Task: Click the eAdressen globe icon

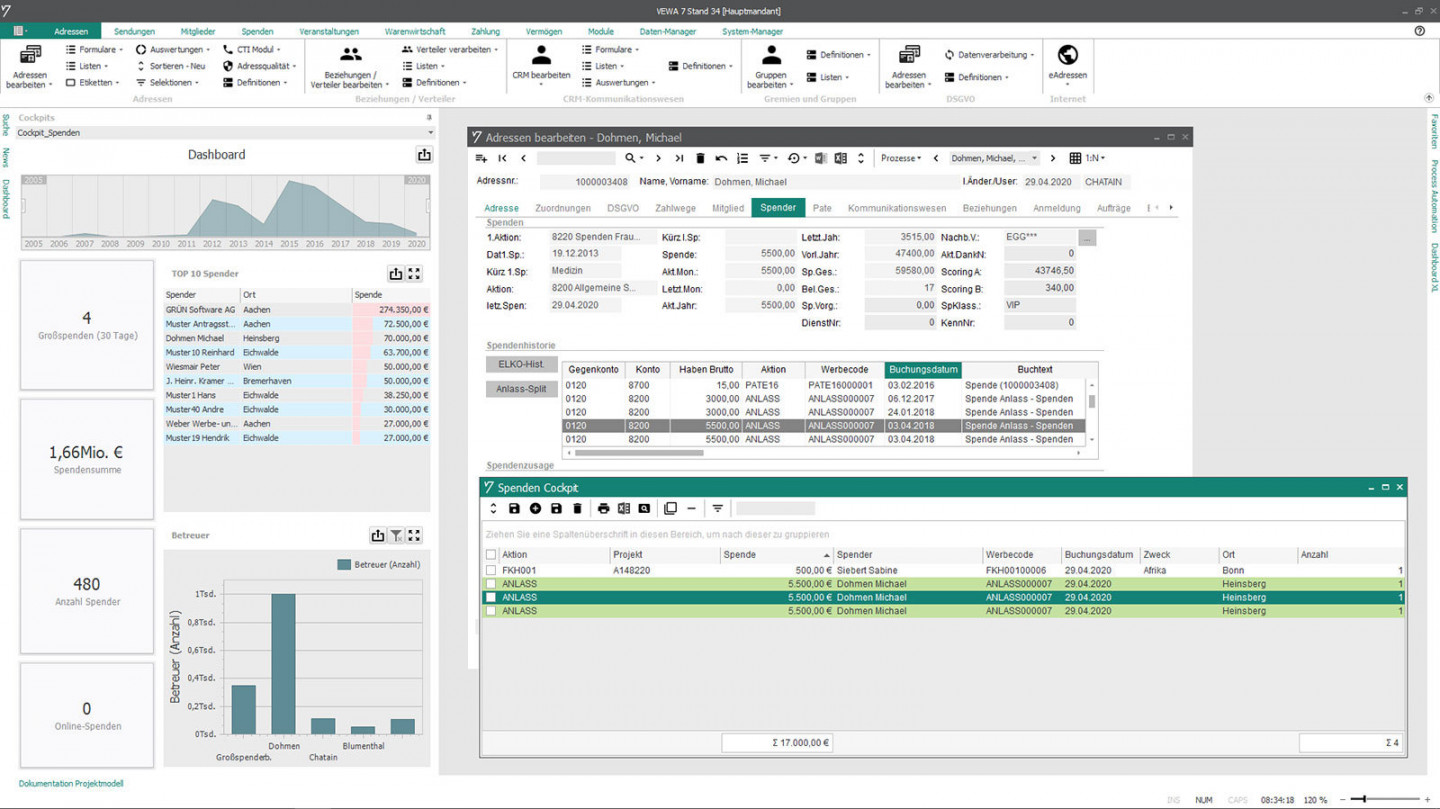Action: coord(1067,55)
